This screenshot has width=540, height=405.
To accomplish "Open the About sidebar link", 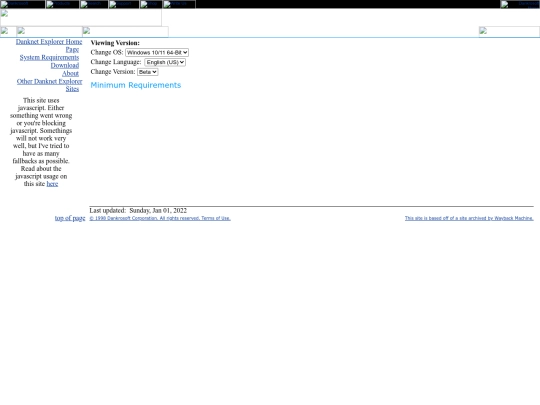I will click(x=70, y=73).
